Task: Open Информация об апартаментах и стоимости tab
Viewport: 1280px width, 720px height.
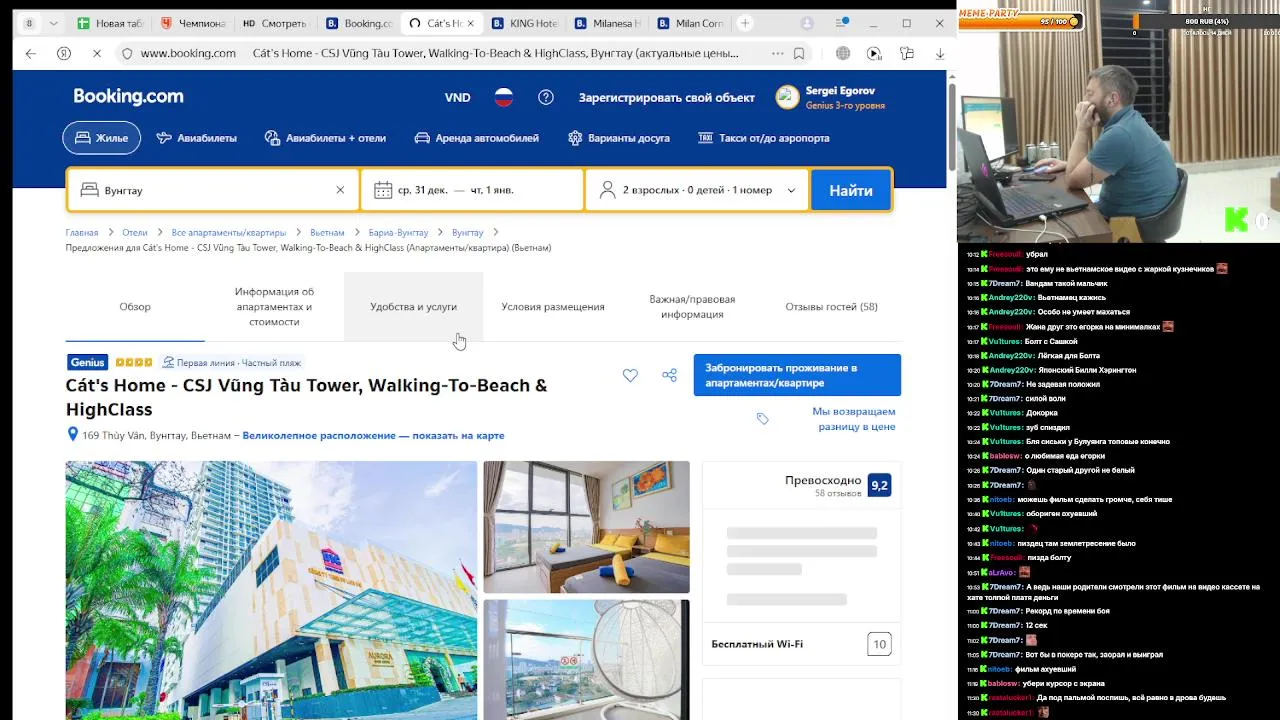Action: (x=274, y=307)
